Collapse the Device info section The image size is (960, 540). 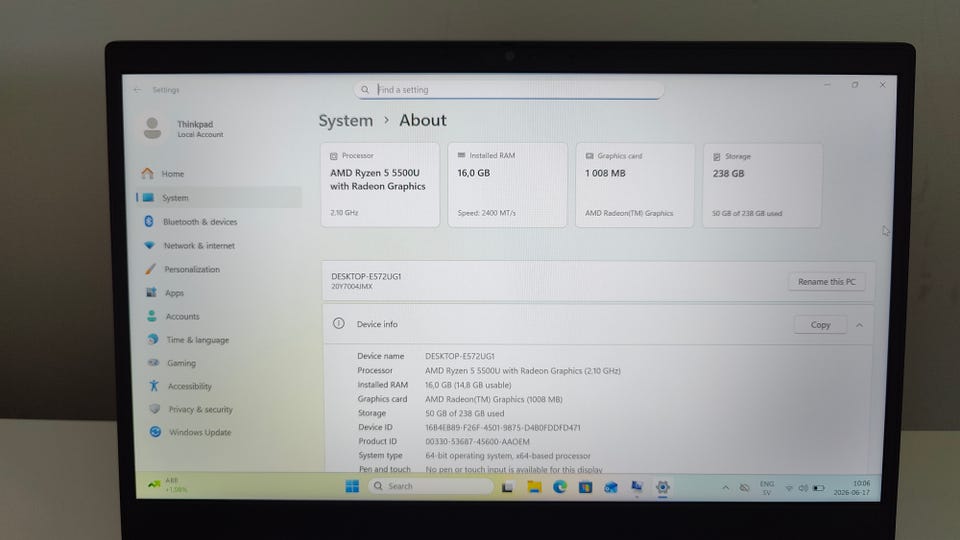tap(860, 325)
